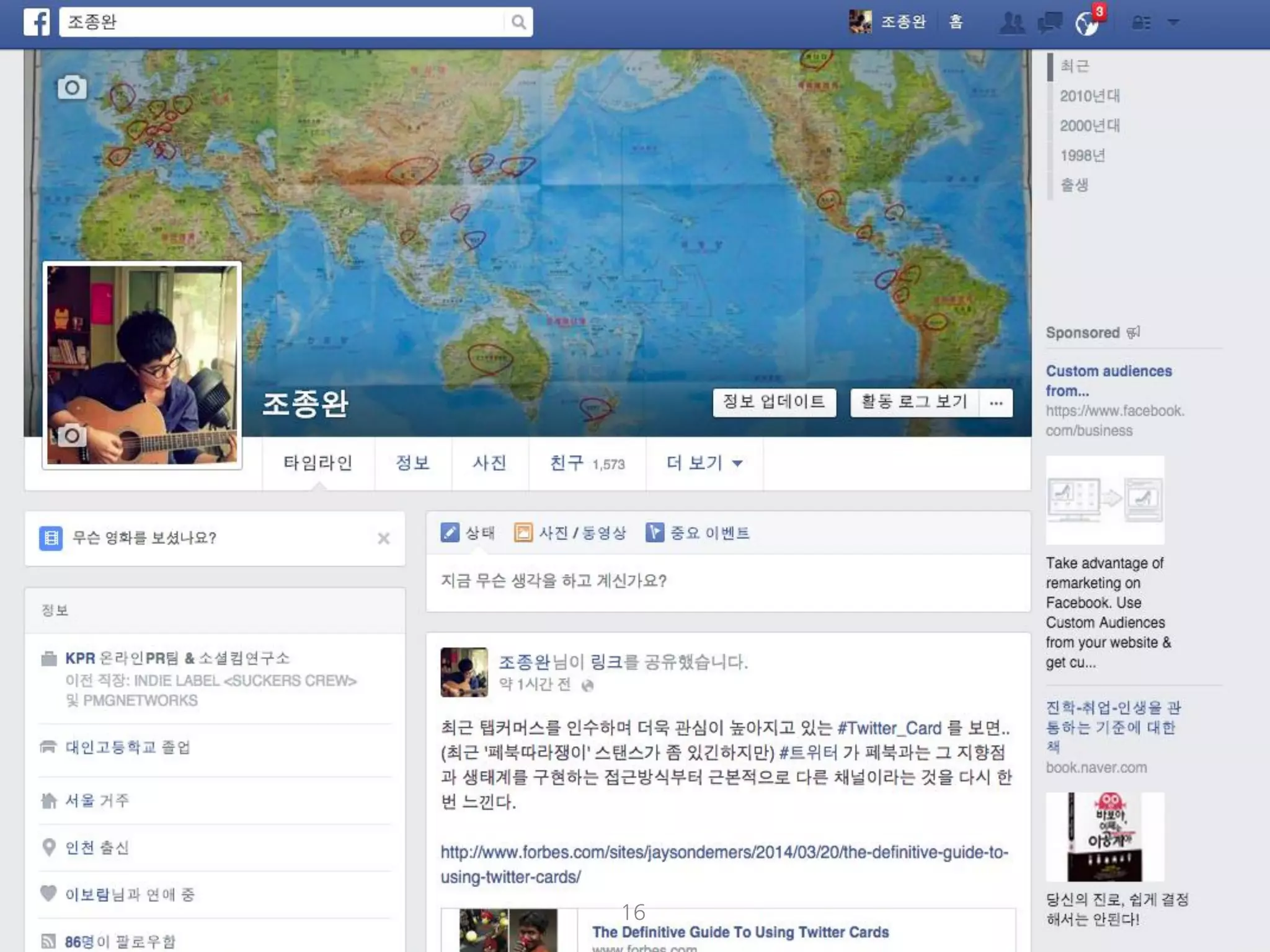This screenshot has height=952, width=1270.
Task: Expand the 더 보기 dropdown tab
Action: (704, 463)
